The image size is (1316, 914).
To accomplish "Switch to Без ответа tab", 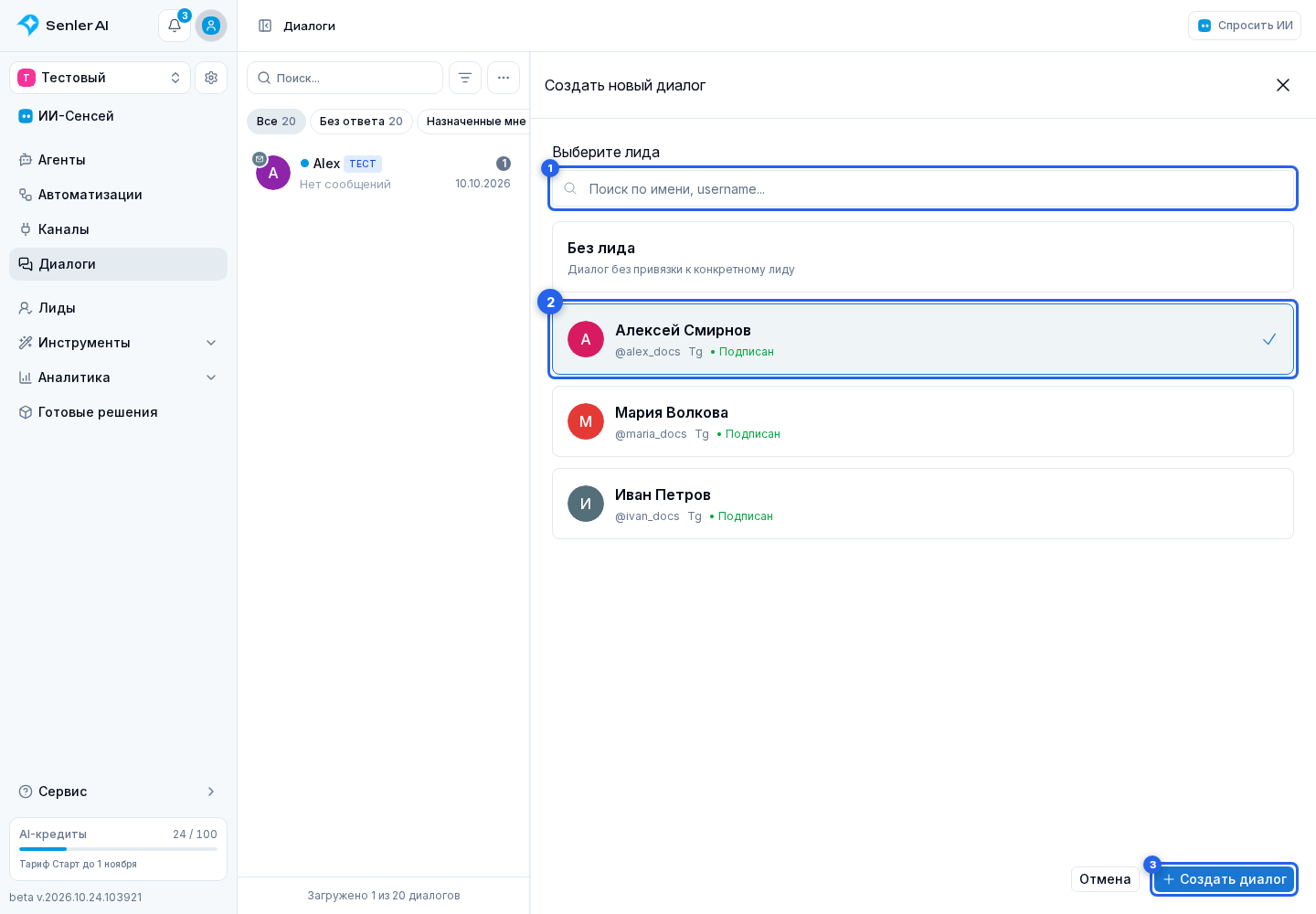I will [361, 122].
